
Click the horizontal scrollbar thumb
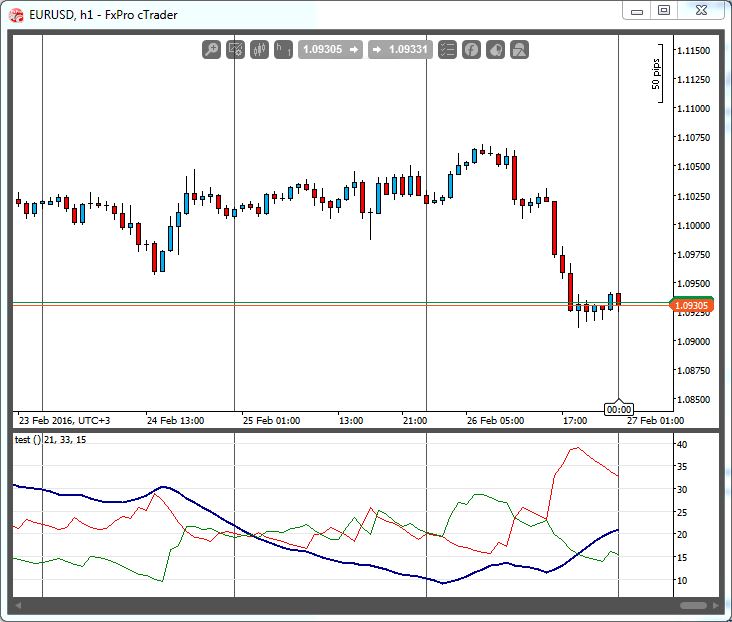tap(693, 606)
